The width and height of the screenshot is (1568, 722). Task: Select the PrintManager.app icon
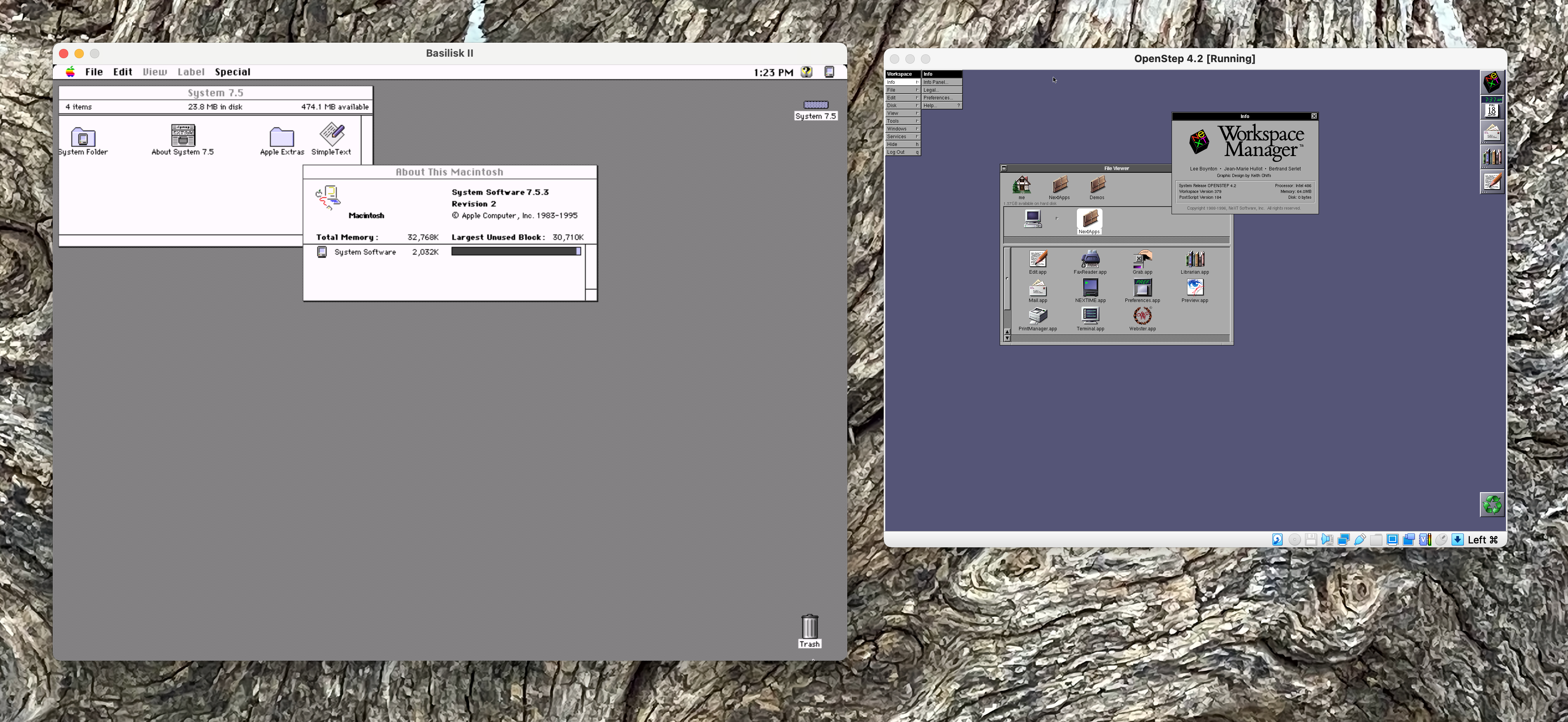(1038, 316)
